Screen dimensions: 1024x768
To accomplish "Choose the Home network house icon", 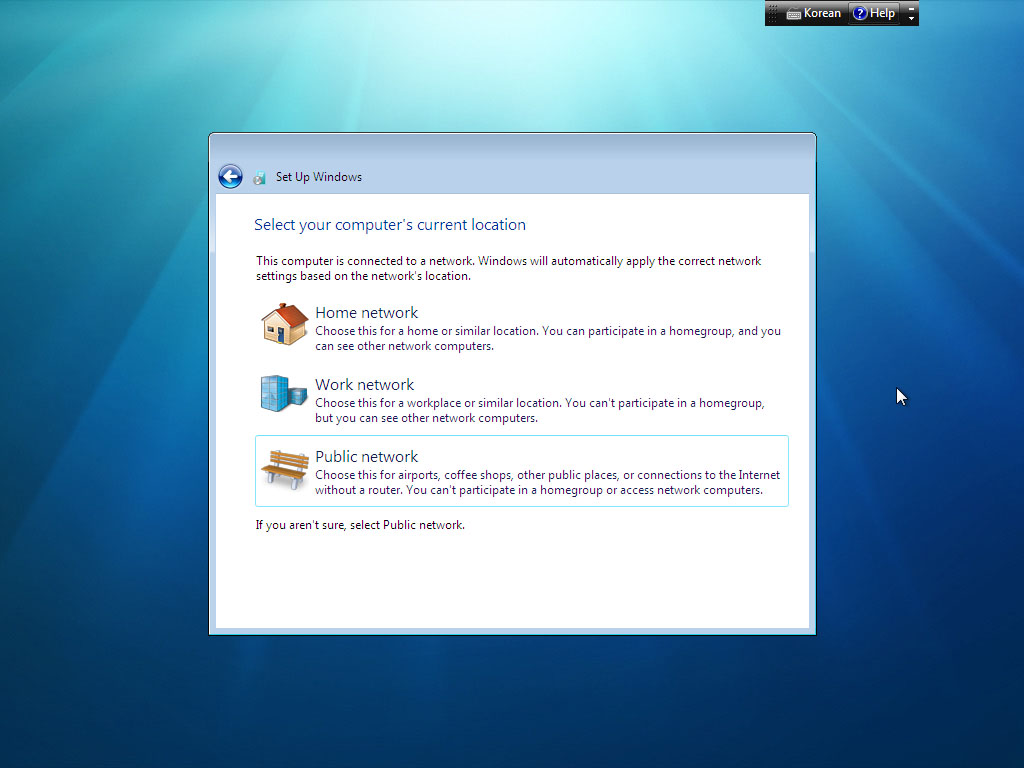I will (284, 324).
